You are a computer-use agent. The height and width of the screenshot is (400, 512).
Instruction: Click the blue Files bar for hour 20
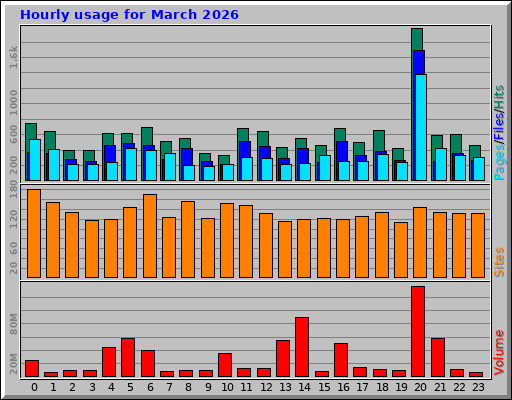click(419, 62)
